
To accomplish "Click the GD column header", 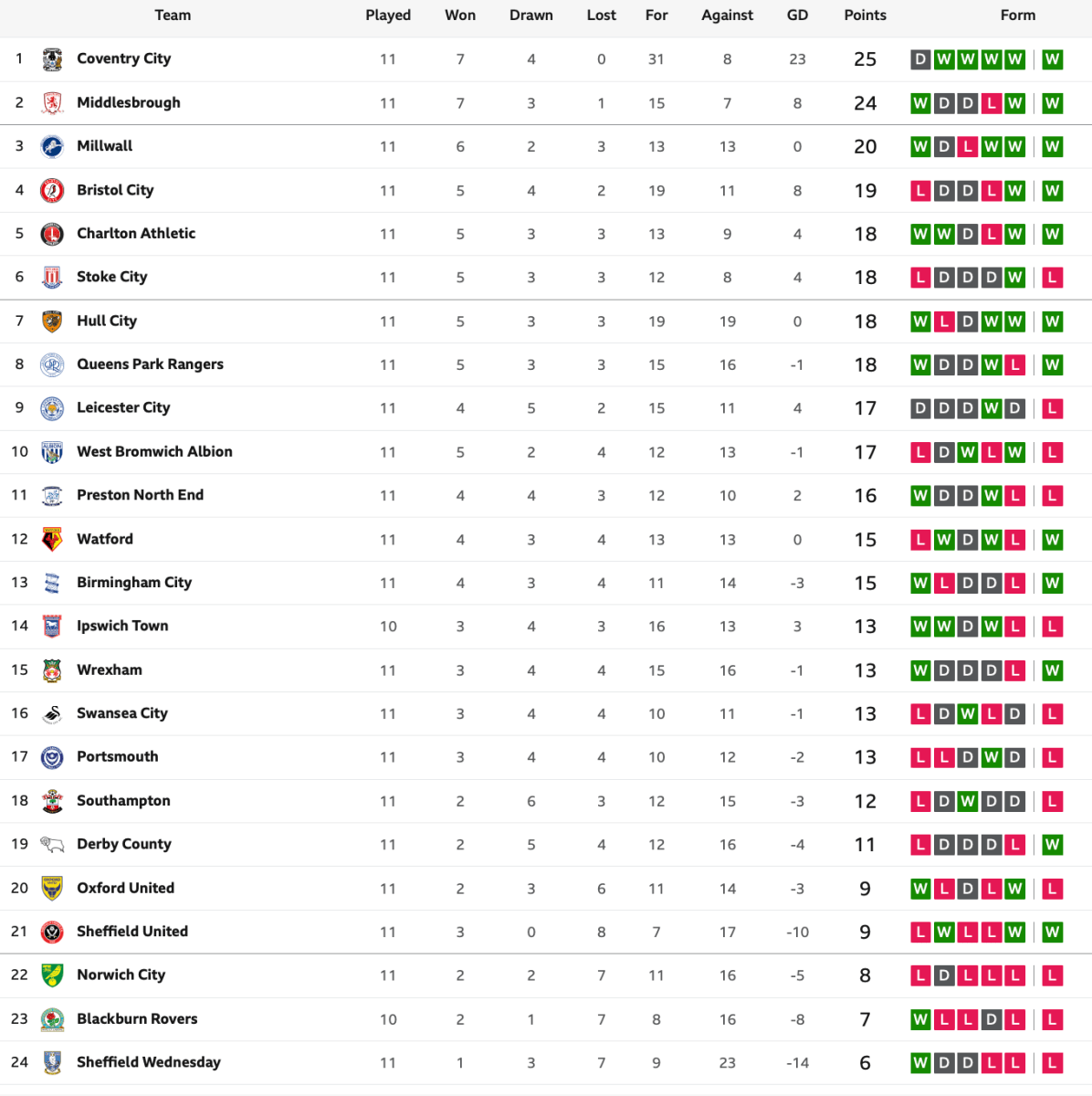I will [797, 16].
